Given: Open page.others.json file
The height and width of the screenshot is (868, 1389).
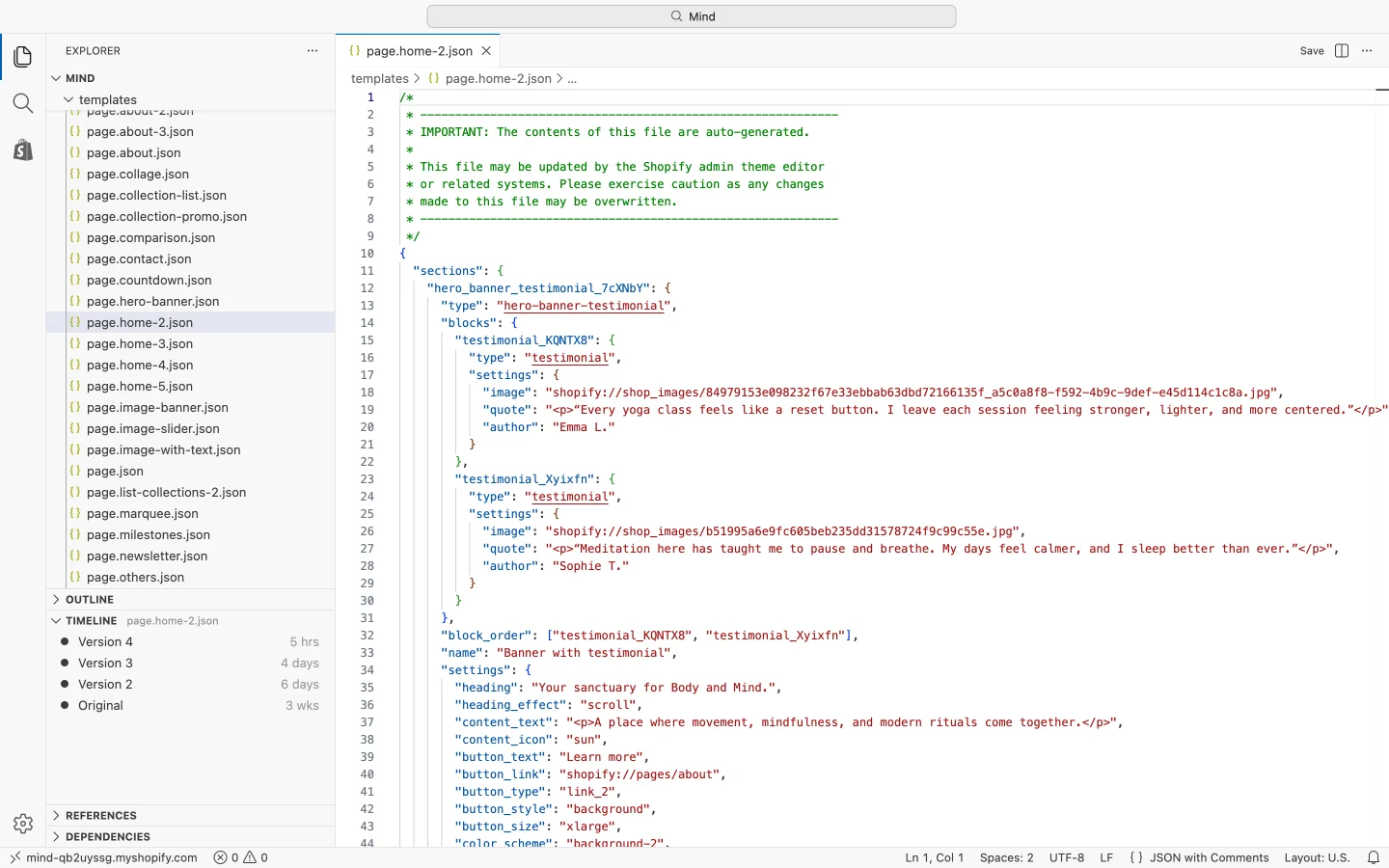Looking at the screenshot, I should click(191, 578).
